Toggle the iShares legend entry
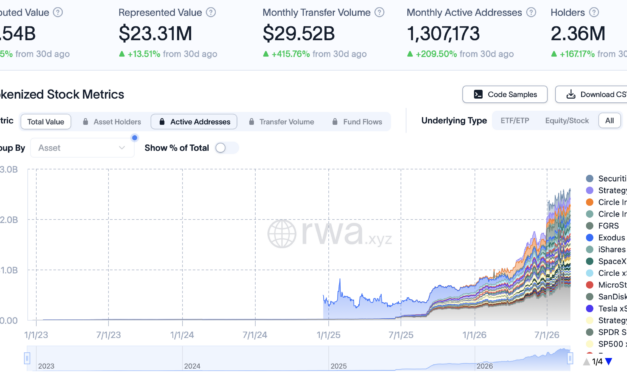This screenshot has width=627, height=376. 606,250
